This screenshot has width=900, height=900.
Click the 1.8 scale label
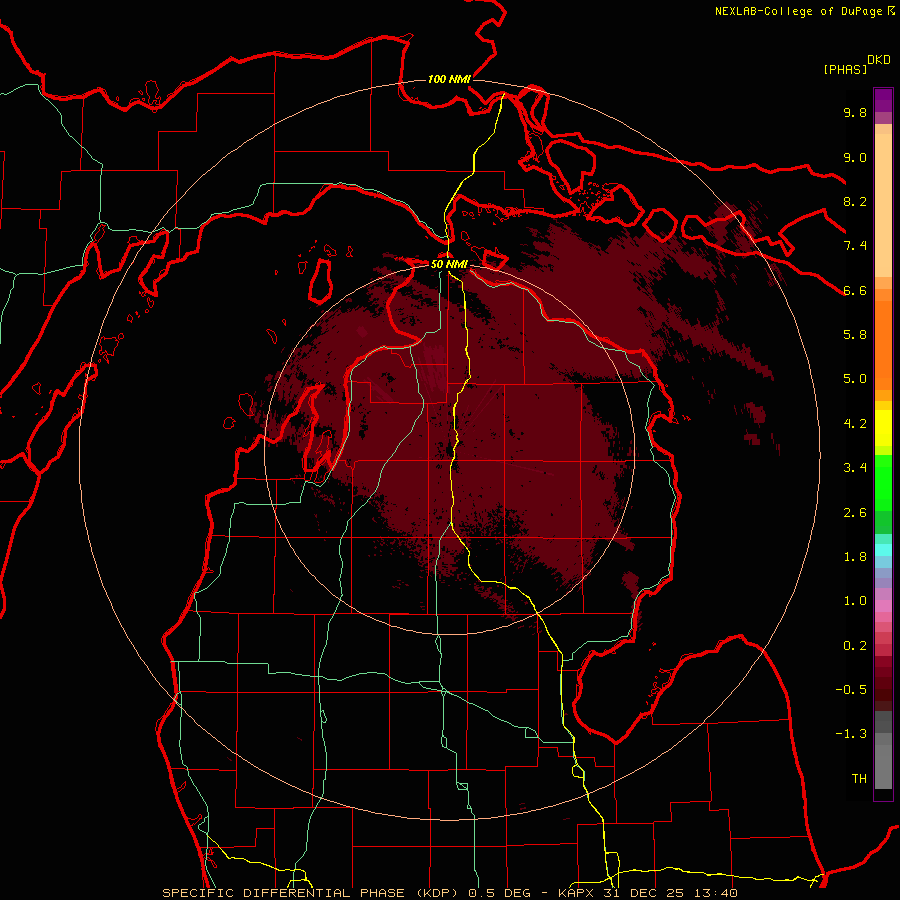pos(855,557)
